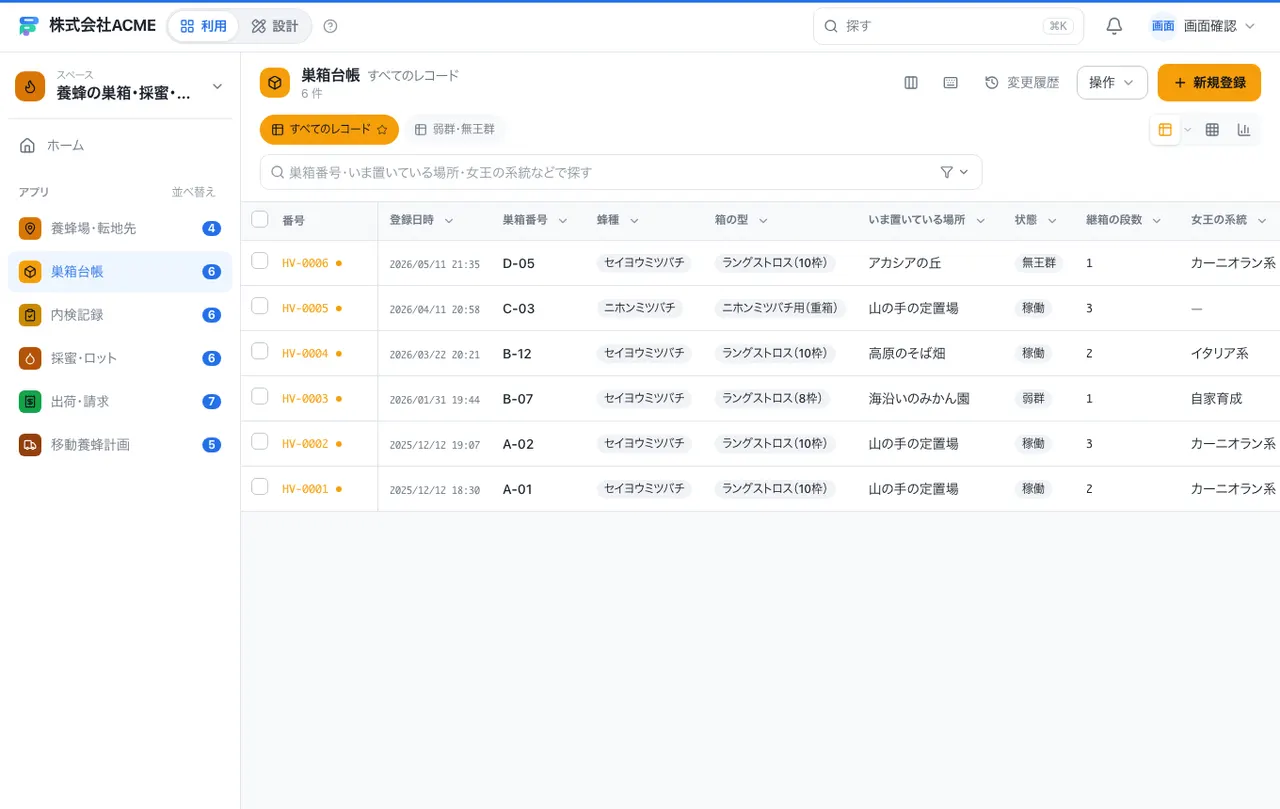
Task: Open 採蜜·ロット app in sidebar
Action: coord(120,358)
